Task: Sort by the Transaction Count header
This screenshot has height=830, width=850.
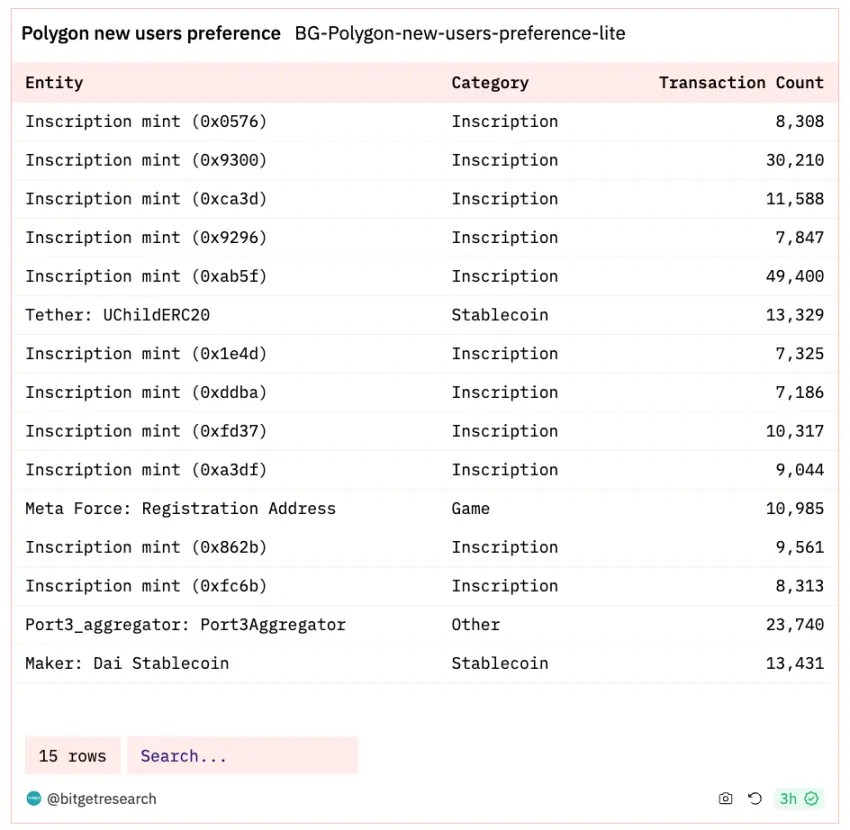Action: tap(741, 83)
